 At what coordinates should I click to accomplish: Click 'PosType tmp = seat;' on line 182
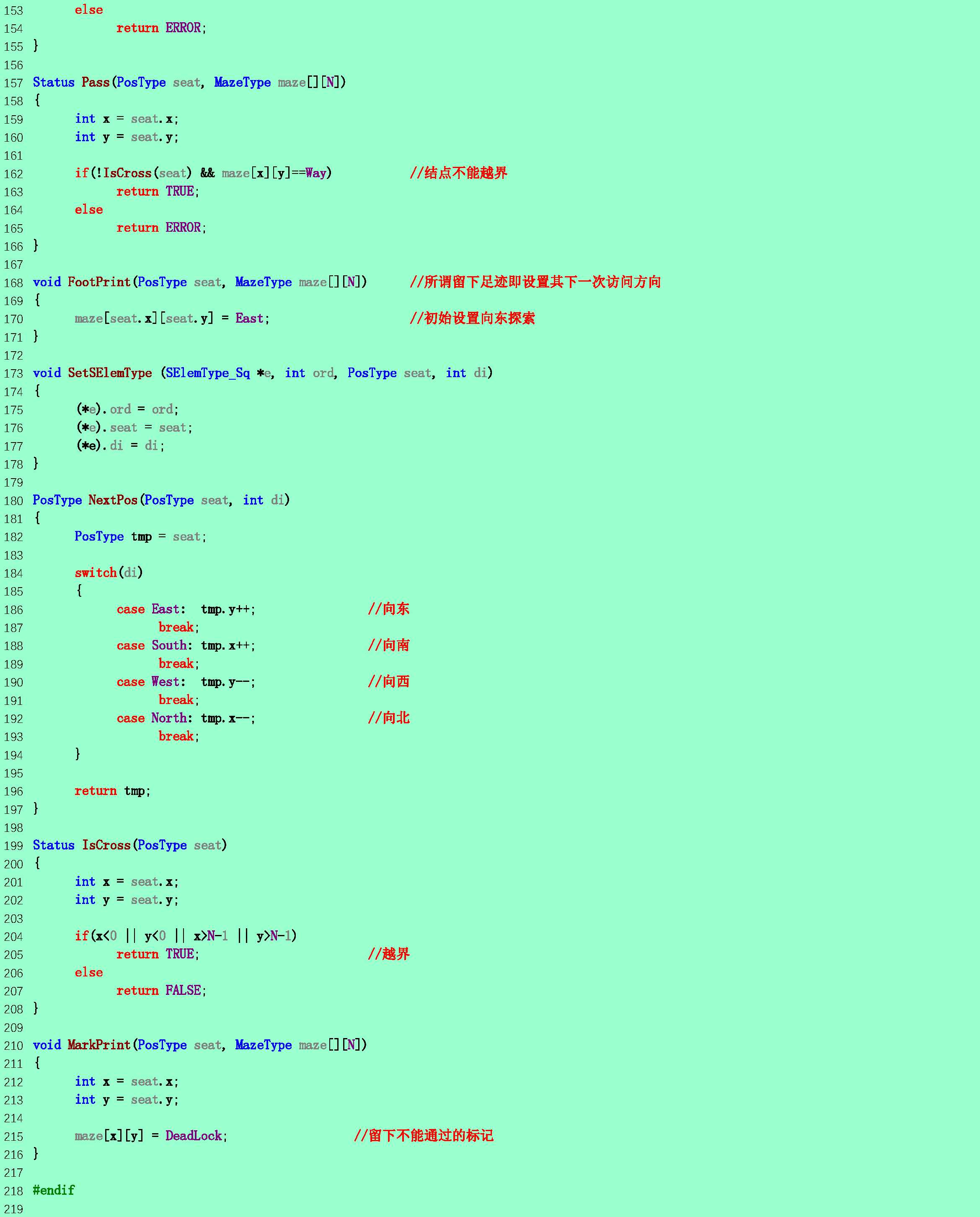[x=140, y=536]
